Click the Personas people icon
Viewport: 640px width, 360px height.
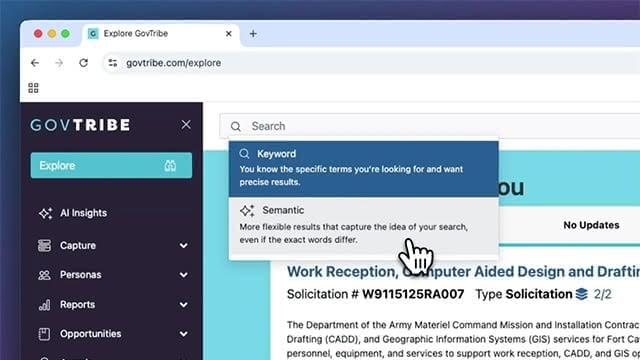(44, 275)
